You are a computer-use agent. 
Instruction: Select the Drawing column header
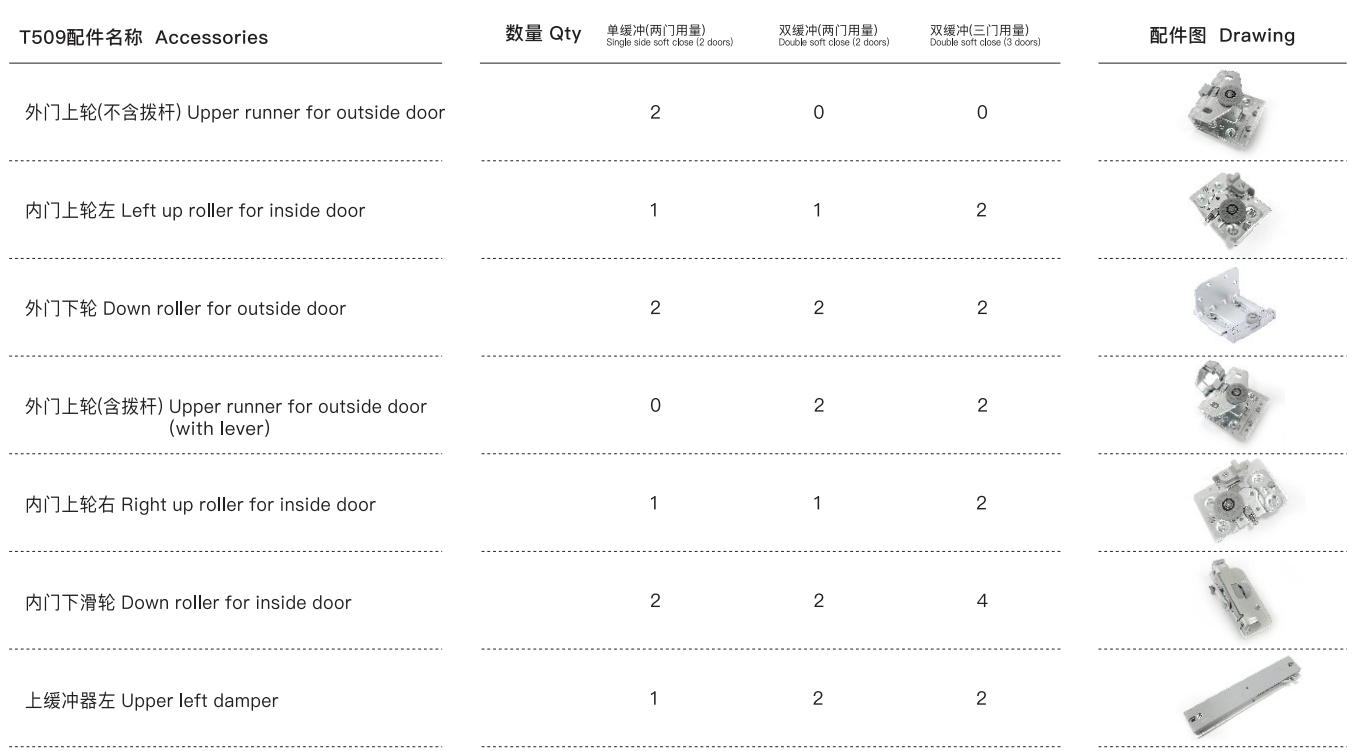pyautogui.click(x=1222, y=36)
